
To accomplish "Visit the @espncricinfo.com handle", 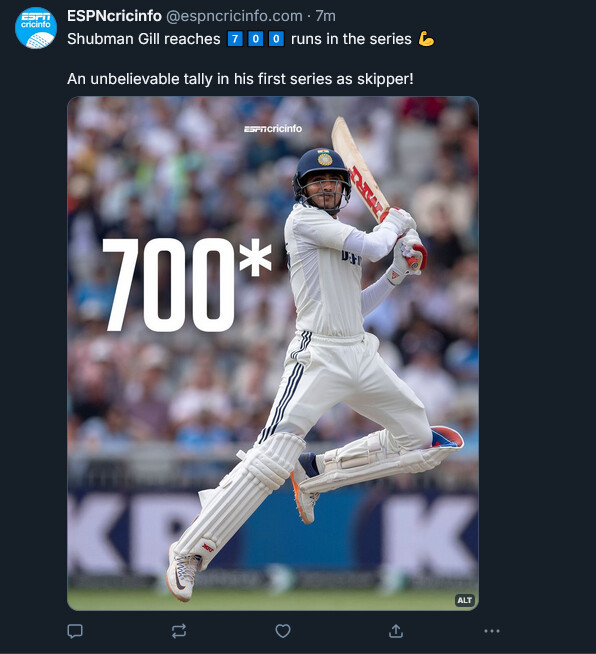I will pyautogui.click(x=234, y=16).
